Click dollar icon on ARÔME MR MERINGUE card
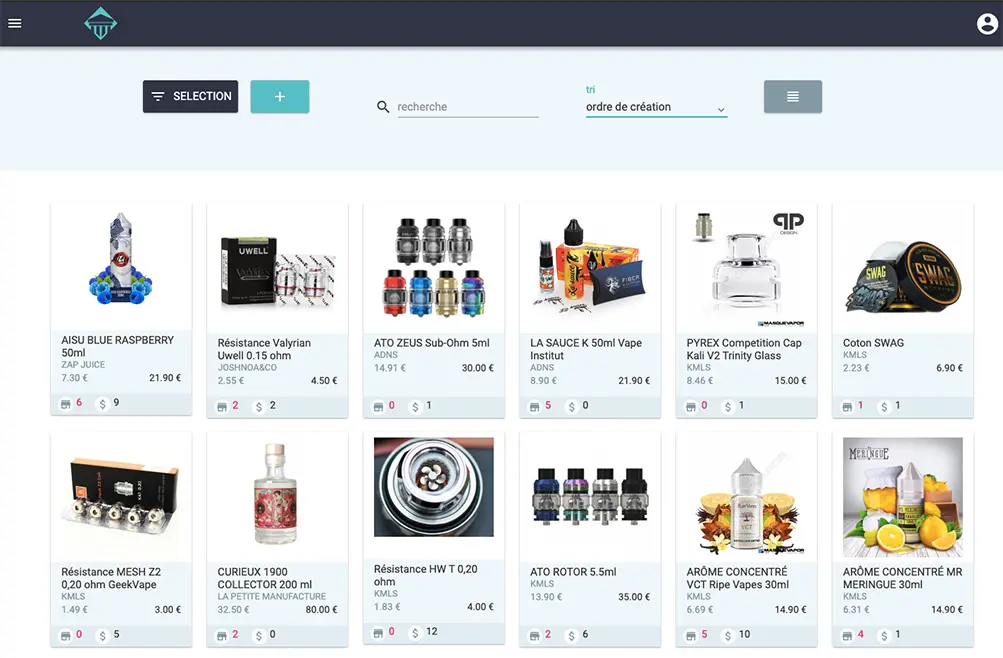Screen dimensions: 1003x658 click(884, 636)
